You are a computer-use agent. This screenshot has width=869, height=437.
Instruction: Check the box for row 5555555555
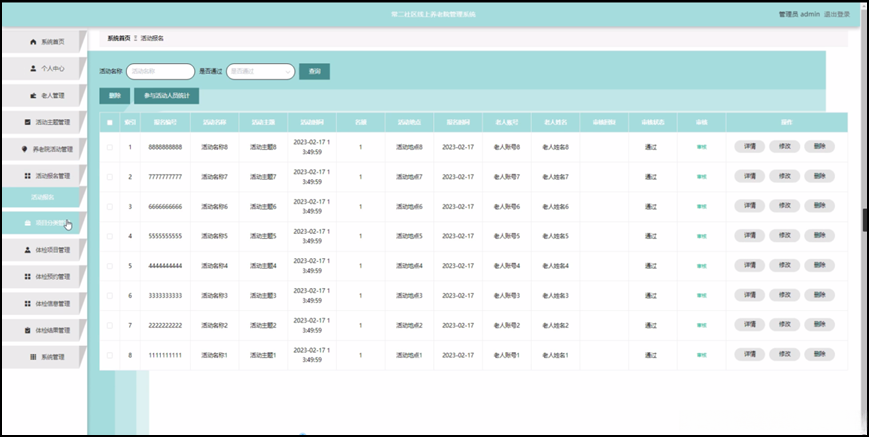tap(110, 236)
